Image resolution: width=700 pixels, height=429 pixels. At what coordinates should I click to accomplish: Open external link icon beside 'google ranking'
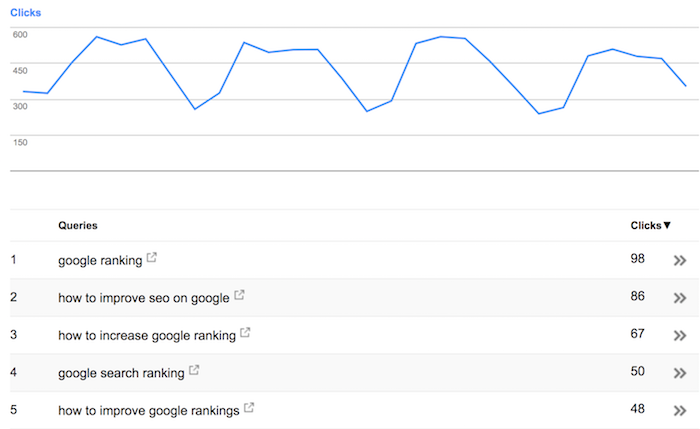pos(152,258)
